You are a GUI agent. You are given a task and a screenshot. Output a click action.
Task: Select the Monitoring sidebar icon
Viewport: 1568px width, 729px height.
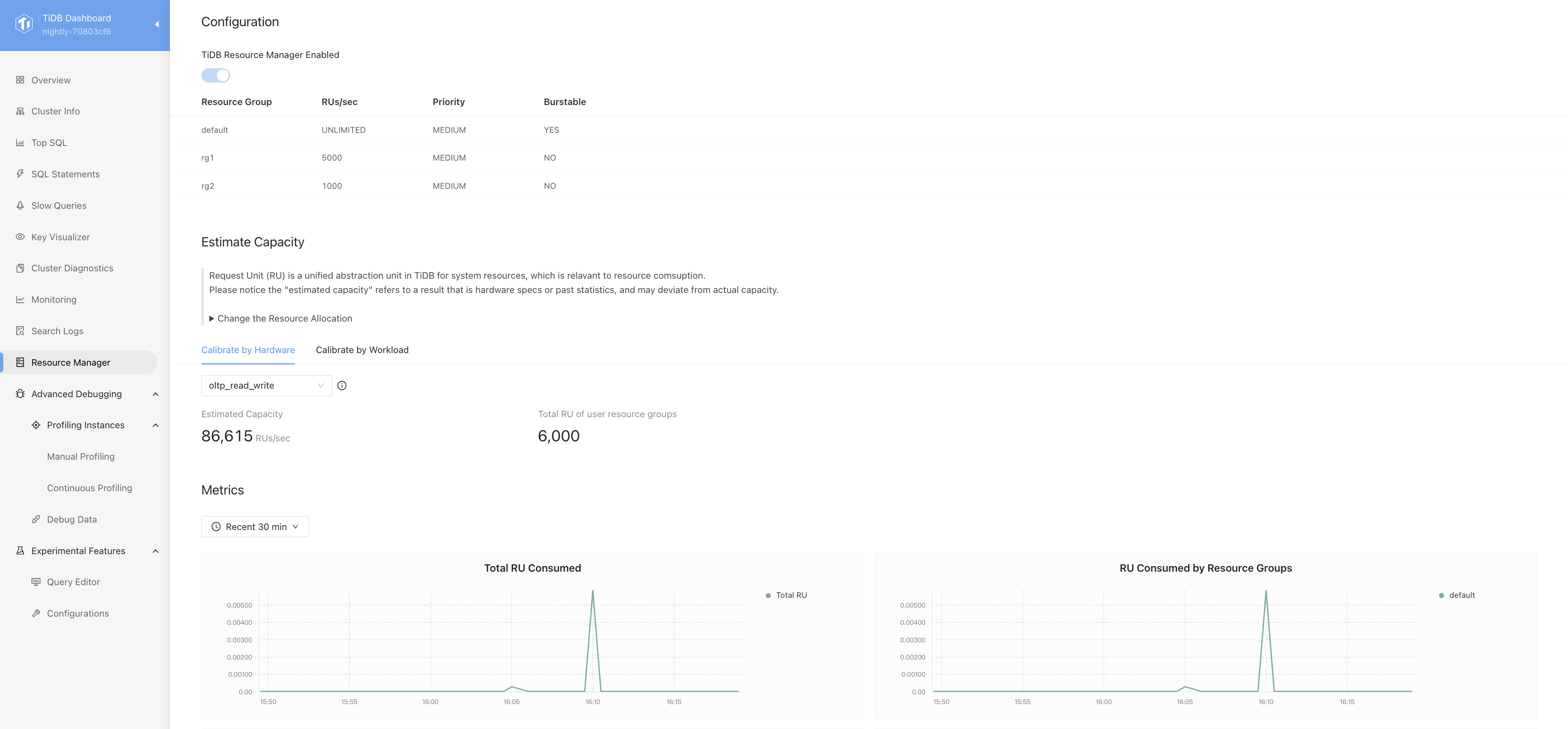point(20,299)
